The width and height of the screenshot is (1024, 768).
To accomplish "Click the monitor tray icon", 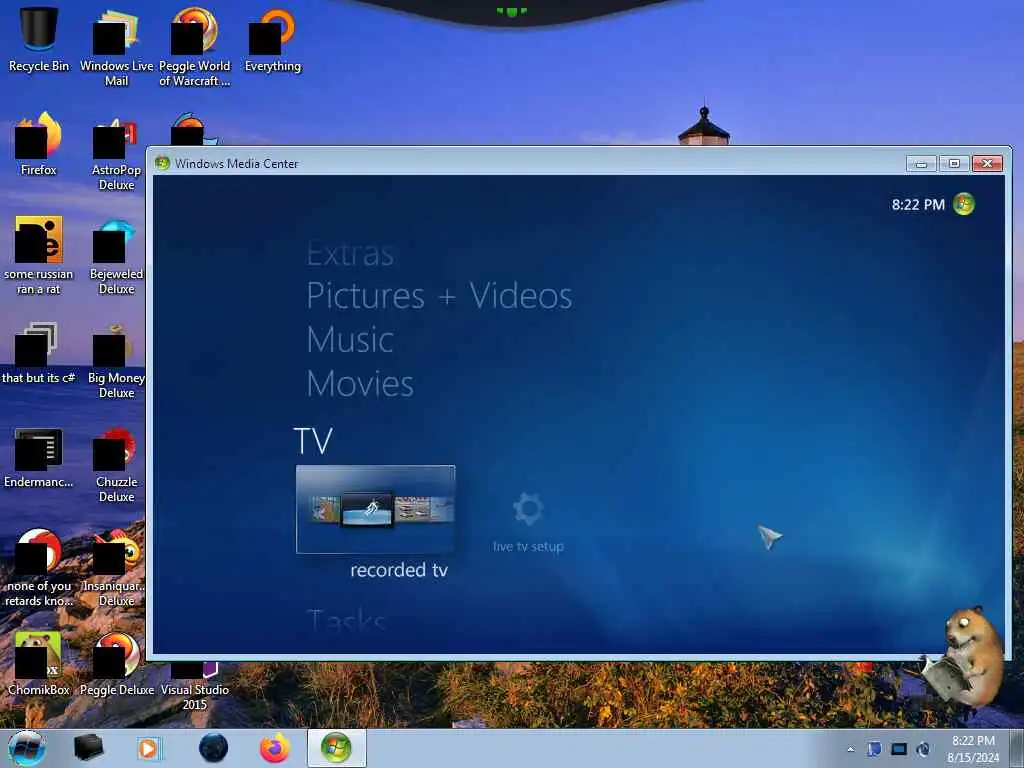I will [x=899, y=749].
